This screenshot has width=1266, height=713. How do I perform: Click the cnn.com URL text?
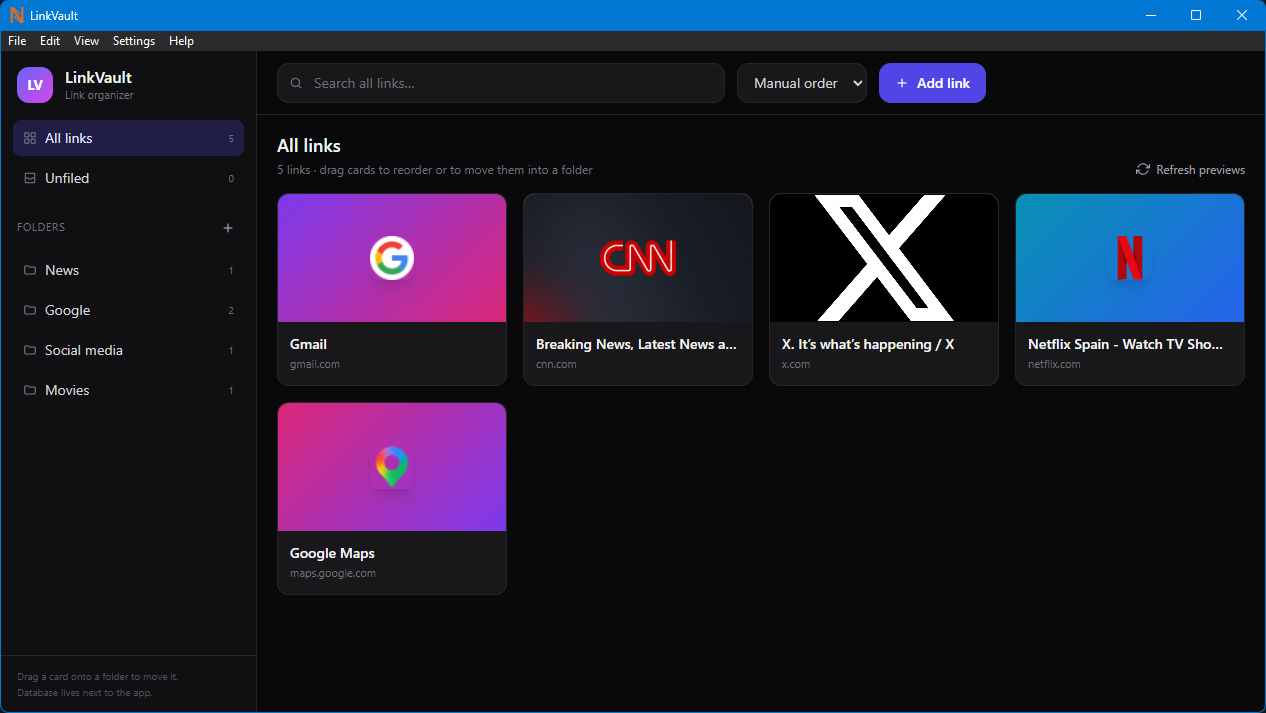coord(556,364)
